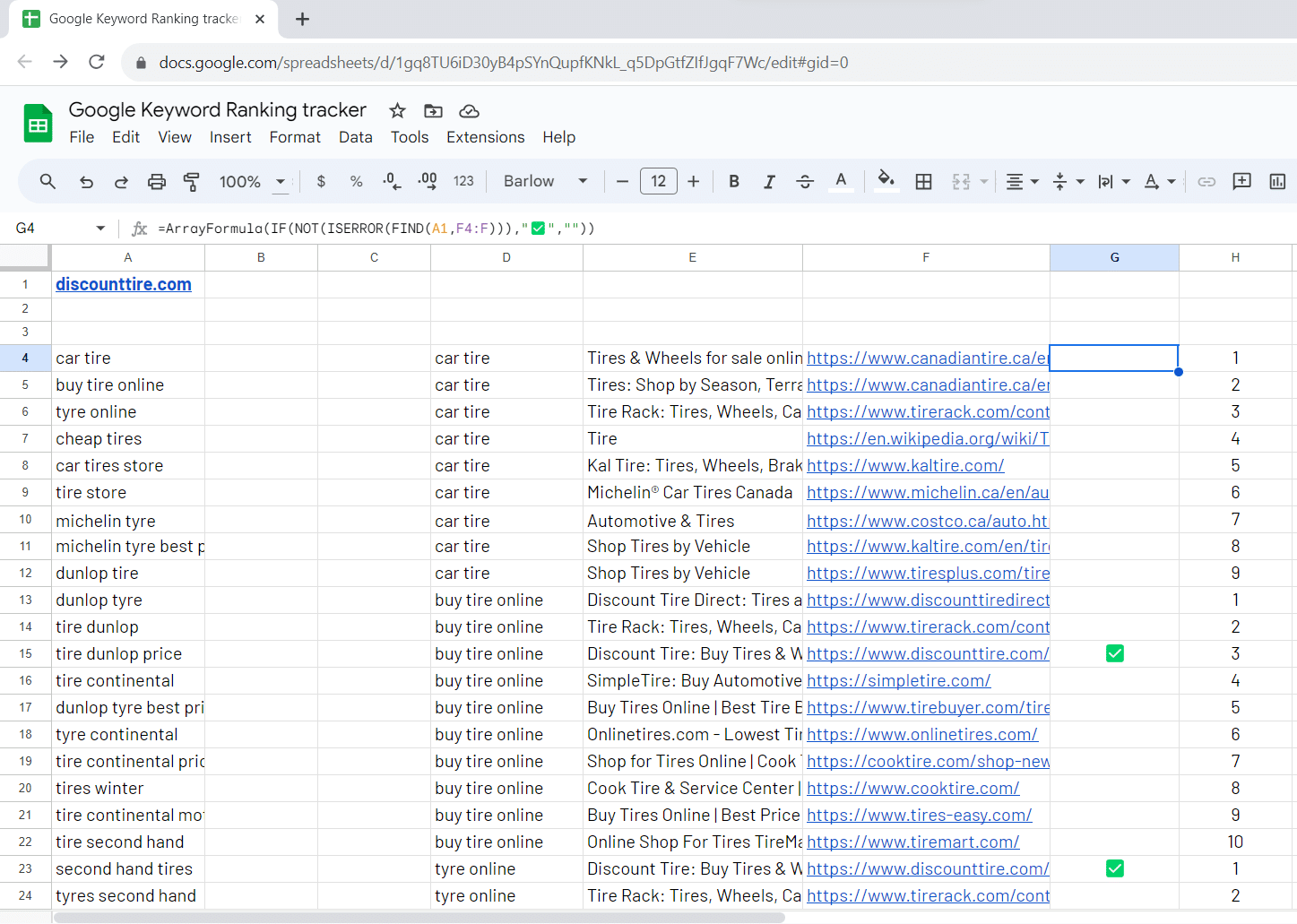Image resolution: width=1297 pixels, height=924 pixels.
Task: Click the simpletire.com link
Action: (x=898, y=681)
